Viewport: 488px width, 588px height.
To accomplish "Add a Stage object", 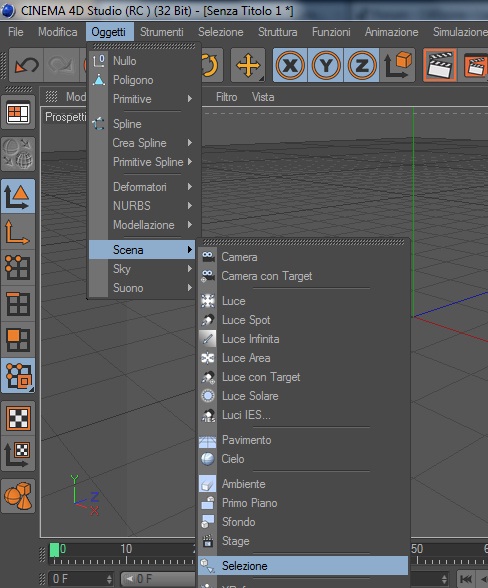I will (x=303, y=541).
